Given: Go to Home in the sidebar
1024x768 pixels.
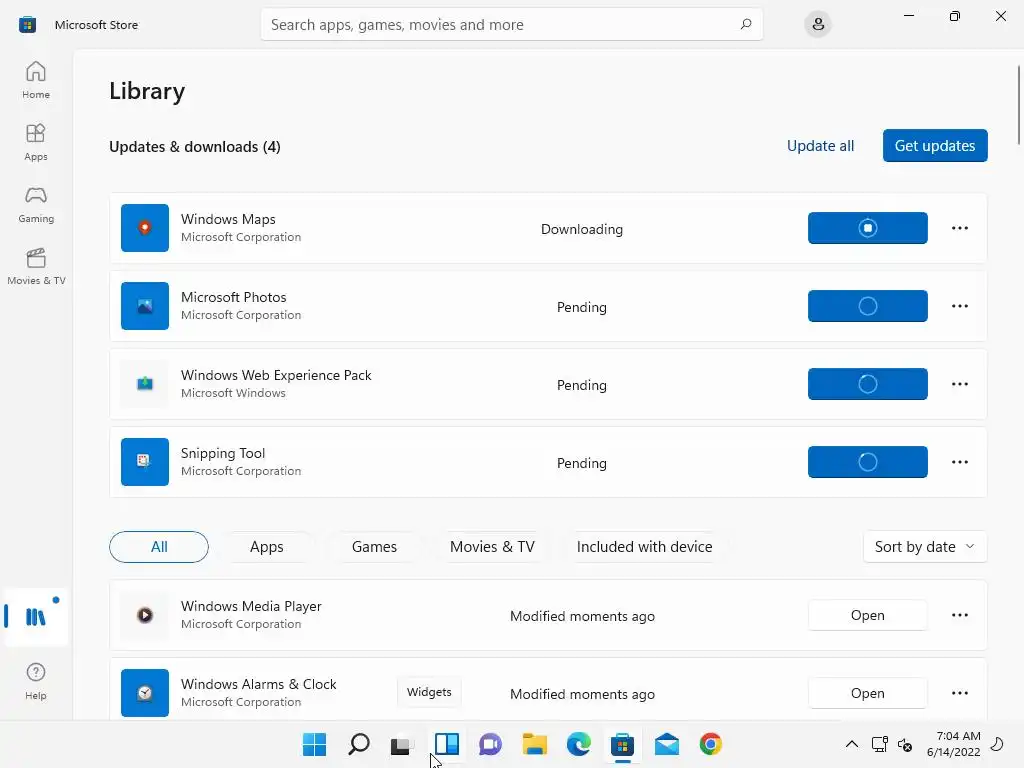Looking at the screenshot, I should point(36,80).
